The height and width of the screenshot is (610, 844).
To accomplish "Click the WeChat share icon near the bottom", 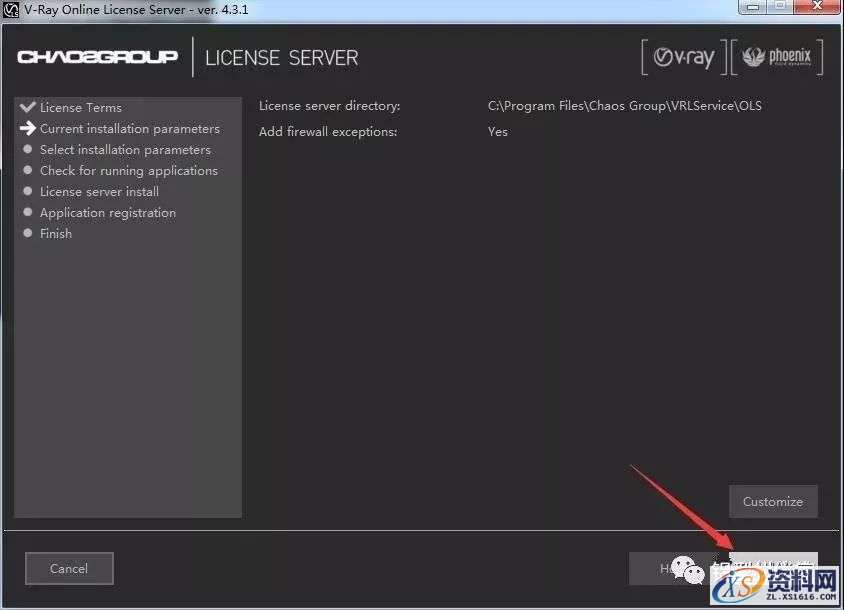I will pos(688,568).
